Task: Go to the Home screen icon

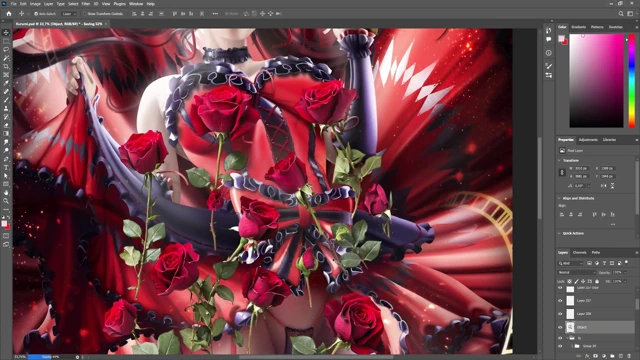Action: 9,13
